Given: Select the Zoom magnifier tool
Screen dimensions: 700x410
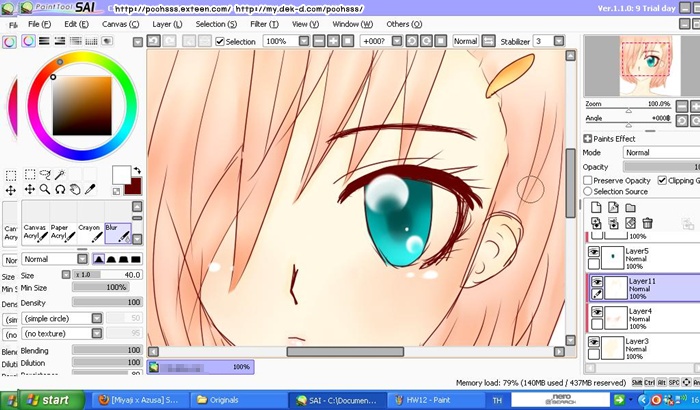Looking at the screenshot, I should click(45, 189).
